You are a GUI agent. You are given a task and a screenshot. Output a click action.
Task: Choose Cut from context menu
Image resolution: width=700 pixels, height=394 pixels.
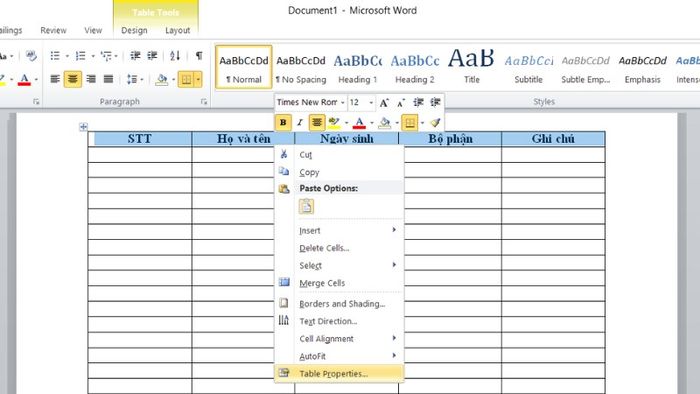339,154
